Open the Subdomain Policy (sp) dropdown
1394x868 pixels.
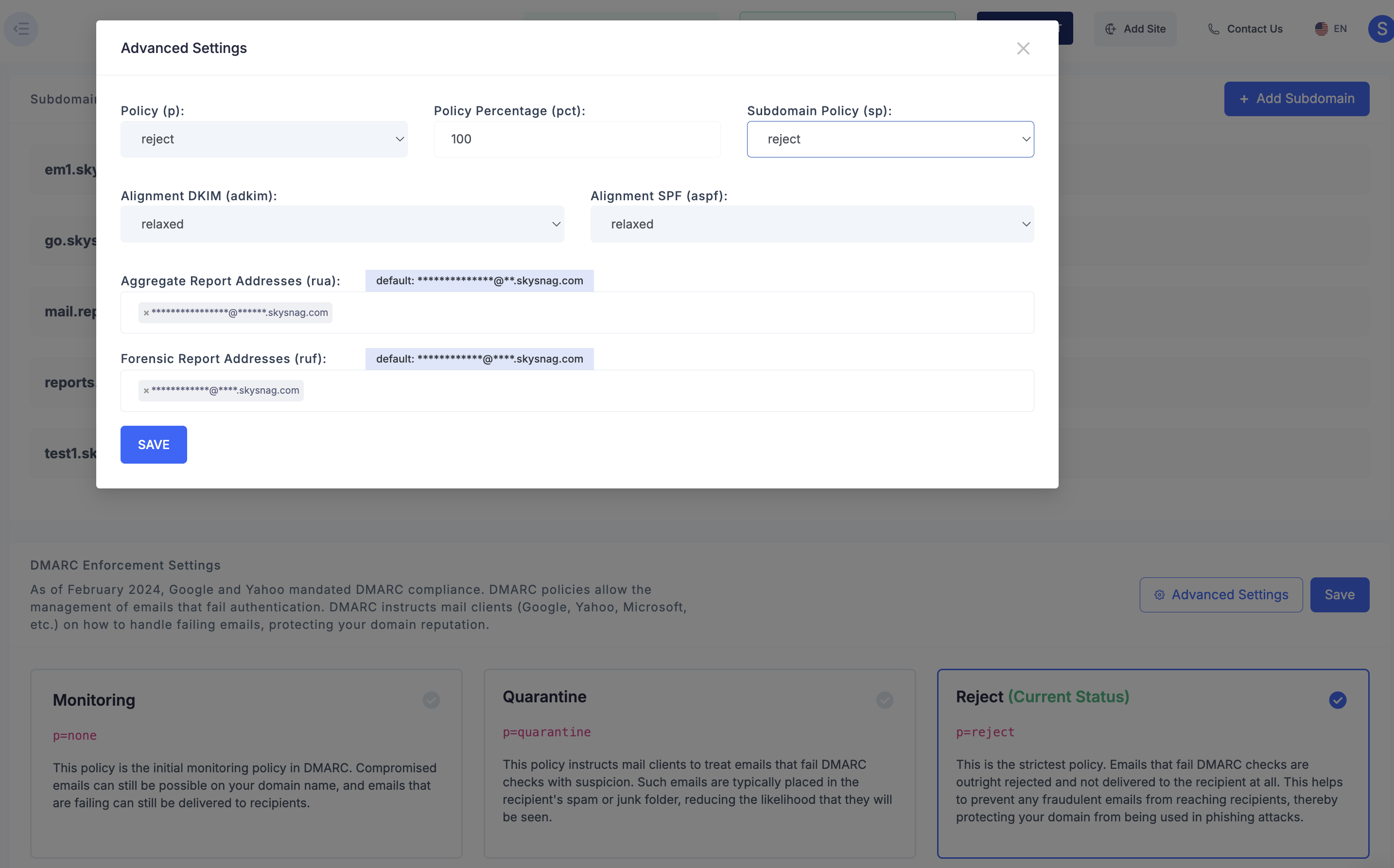(x=890, y=139)
